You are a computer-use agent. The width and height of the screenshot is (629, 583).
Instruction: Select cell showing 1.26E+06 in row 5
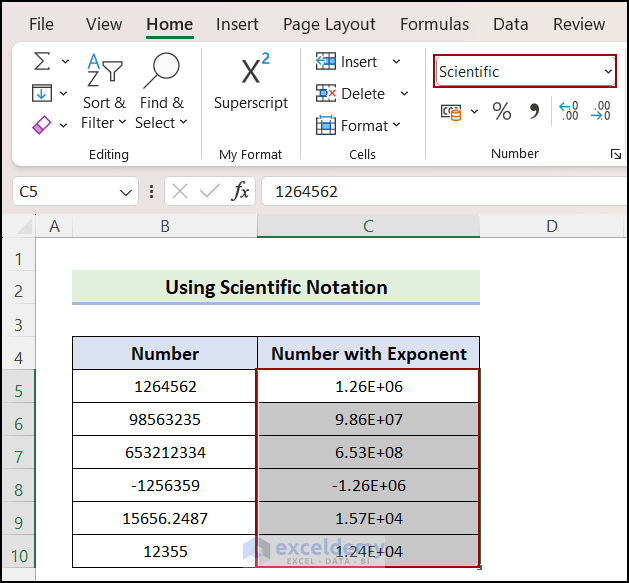point(368,386)
